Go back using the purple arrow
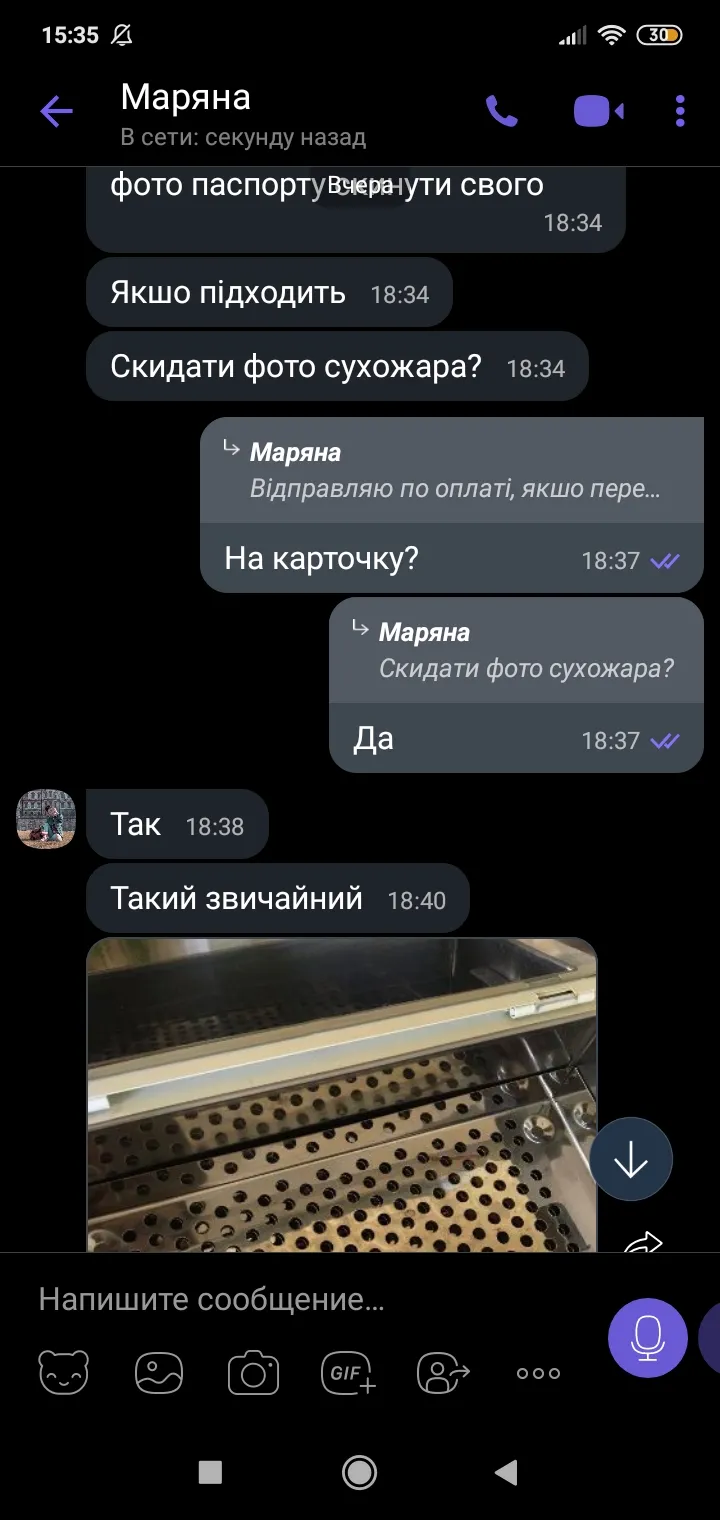This screenshot has width=720, height=1520. (x=56, y=111)
